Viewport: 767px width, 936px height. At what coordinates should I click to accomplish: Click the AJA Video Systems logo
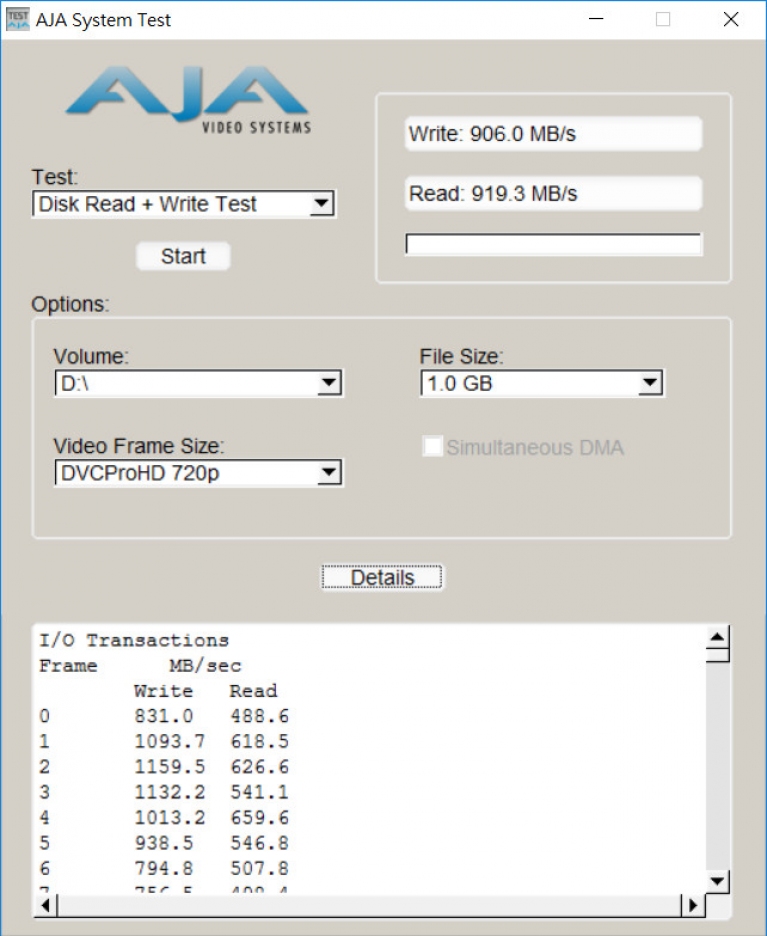188,98
